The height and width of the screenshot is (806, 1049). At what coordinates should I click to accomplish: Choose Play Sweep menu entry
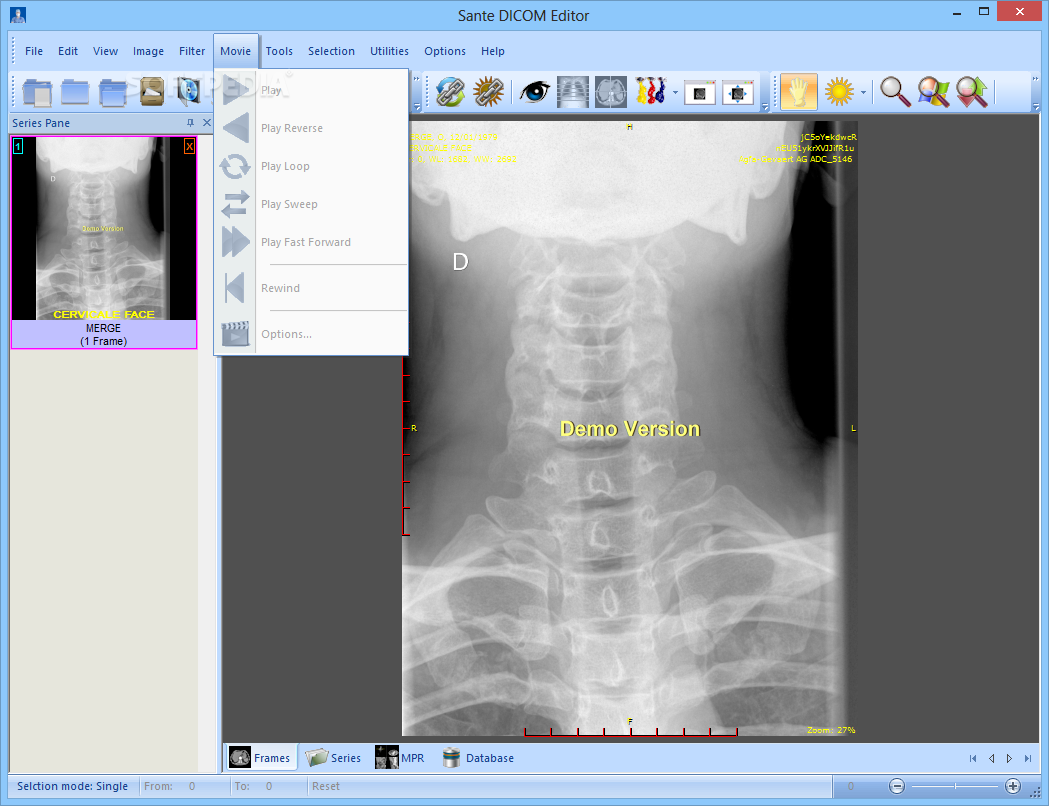pyautogui.click(x=312, y=204)
